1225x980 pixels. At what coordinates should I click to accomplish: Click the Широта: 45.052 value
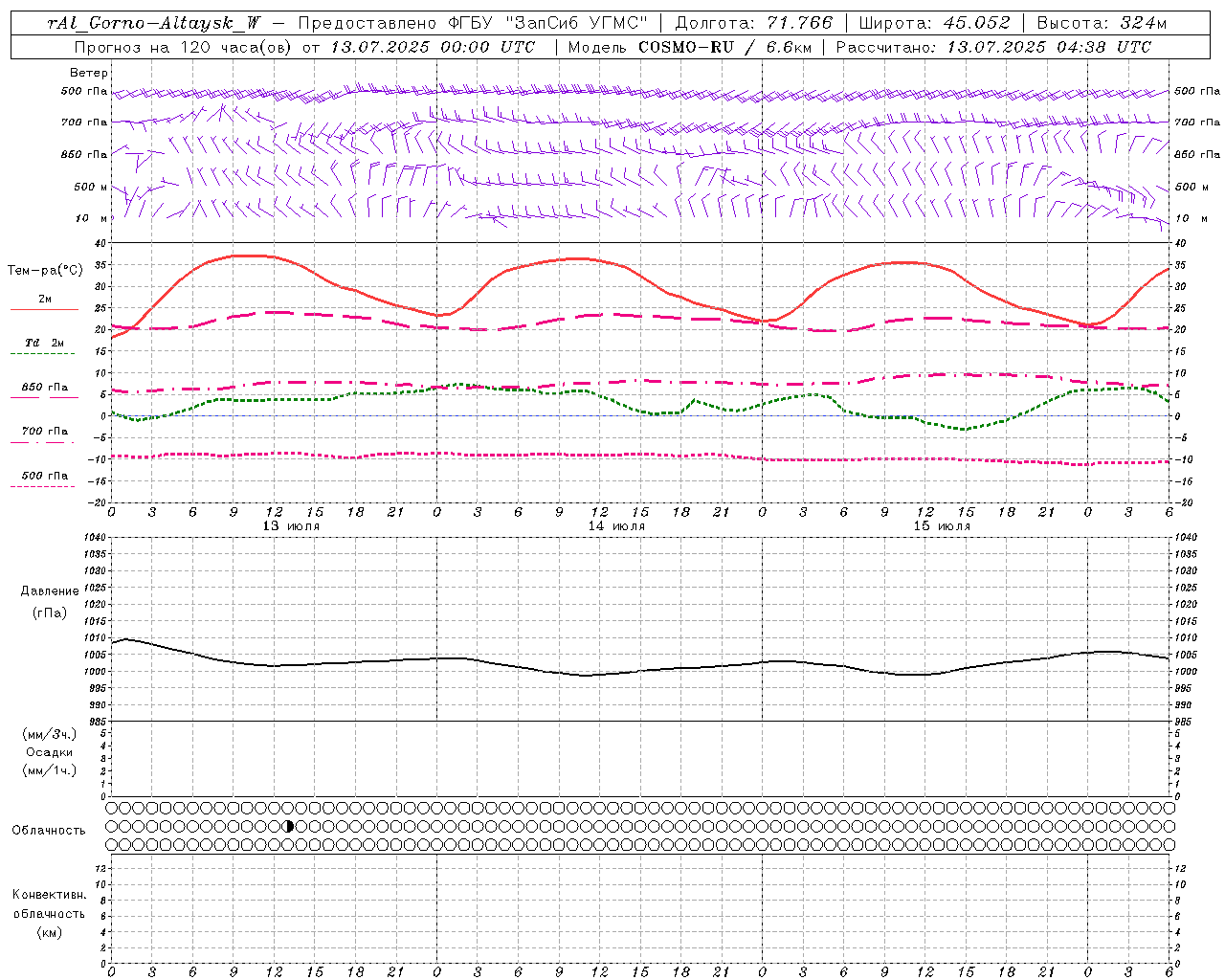pyautogui.click(x=934, y=23)
